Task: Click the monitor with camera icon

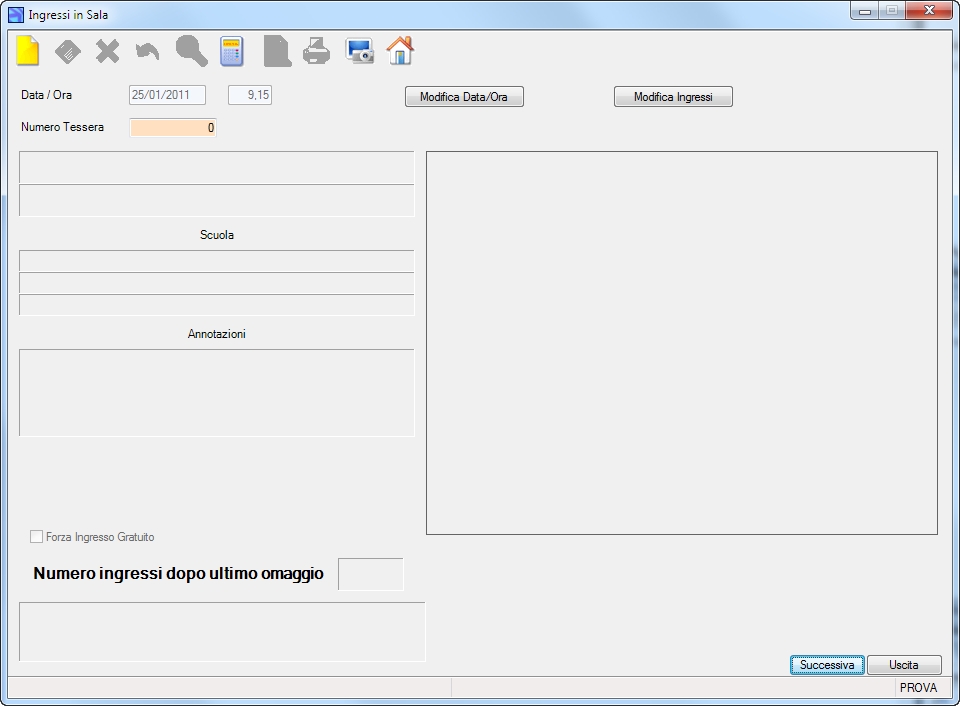Action: [x=359, y=51]
